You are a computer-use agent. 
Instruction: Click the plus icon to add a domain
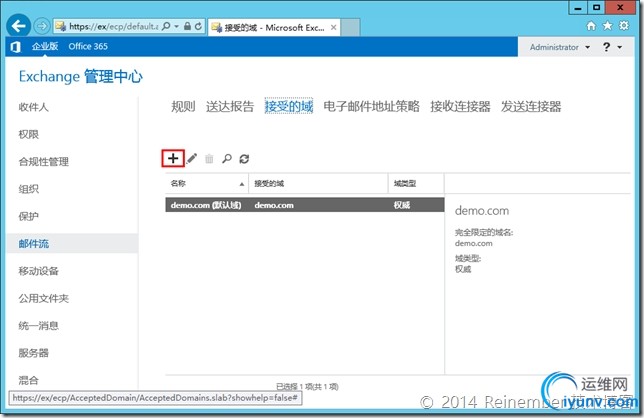coord(173,158)
